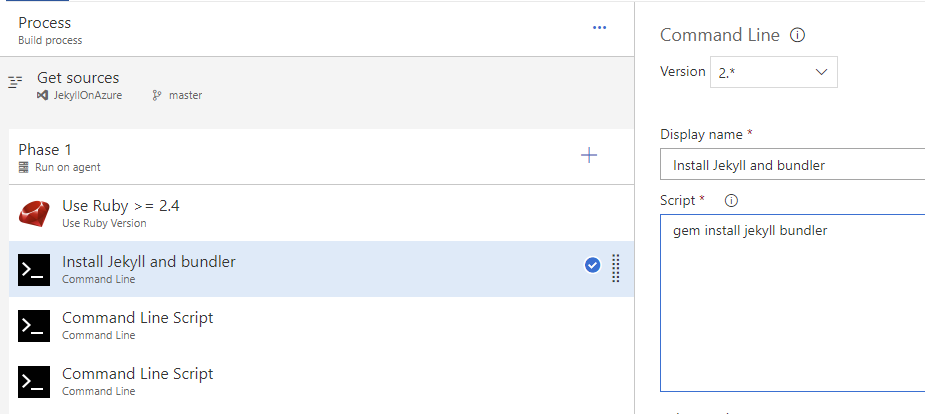
Task: Click the master branch icon
Action: click(x=156, y=95)
